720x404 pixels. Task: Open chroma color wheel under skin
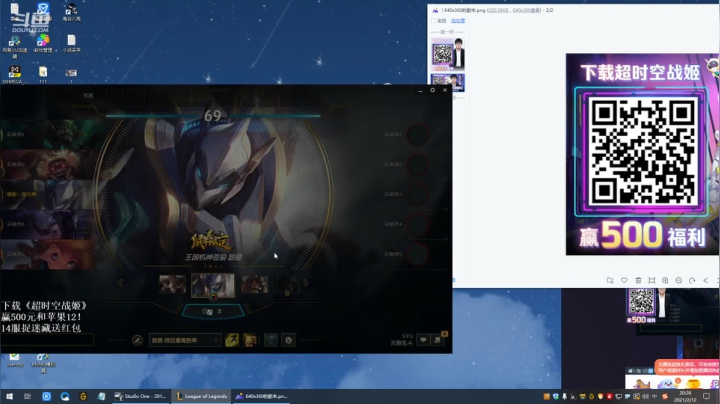click(x=213, y=297)
